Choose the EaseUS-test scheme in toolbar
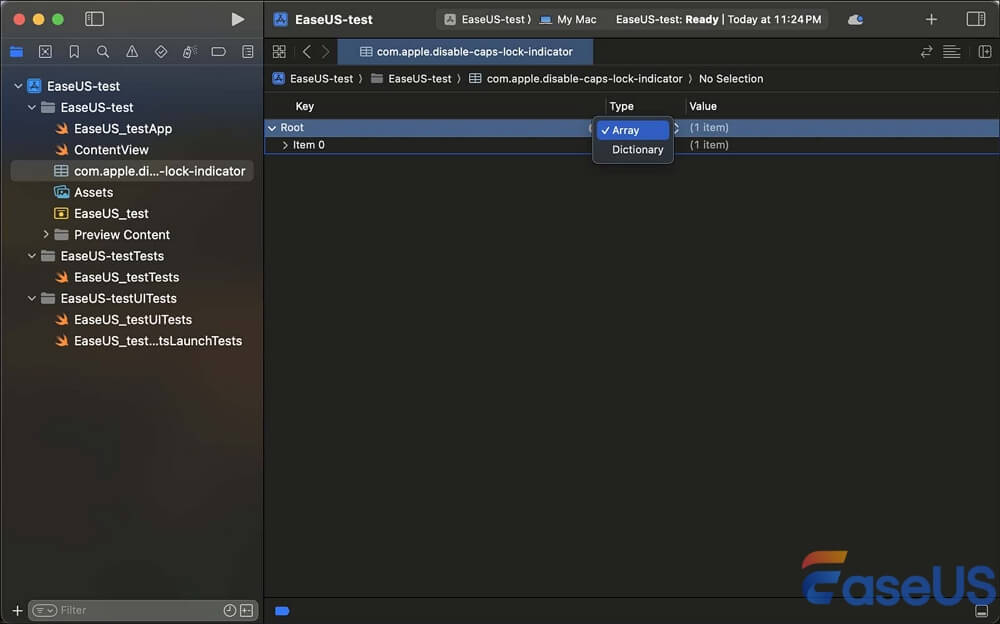 click(487, 20)
